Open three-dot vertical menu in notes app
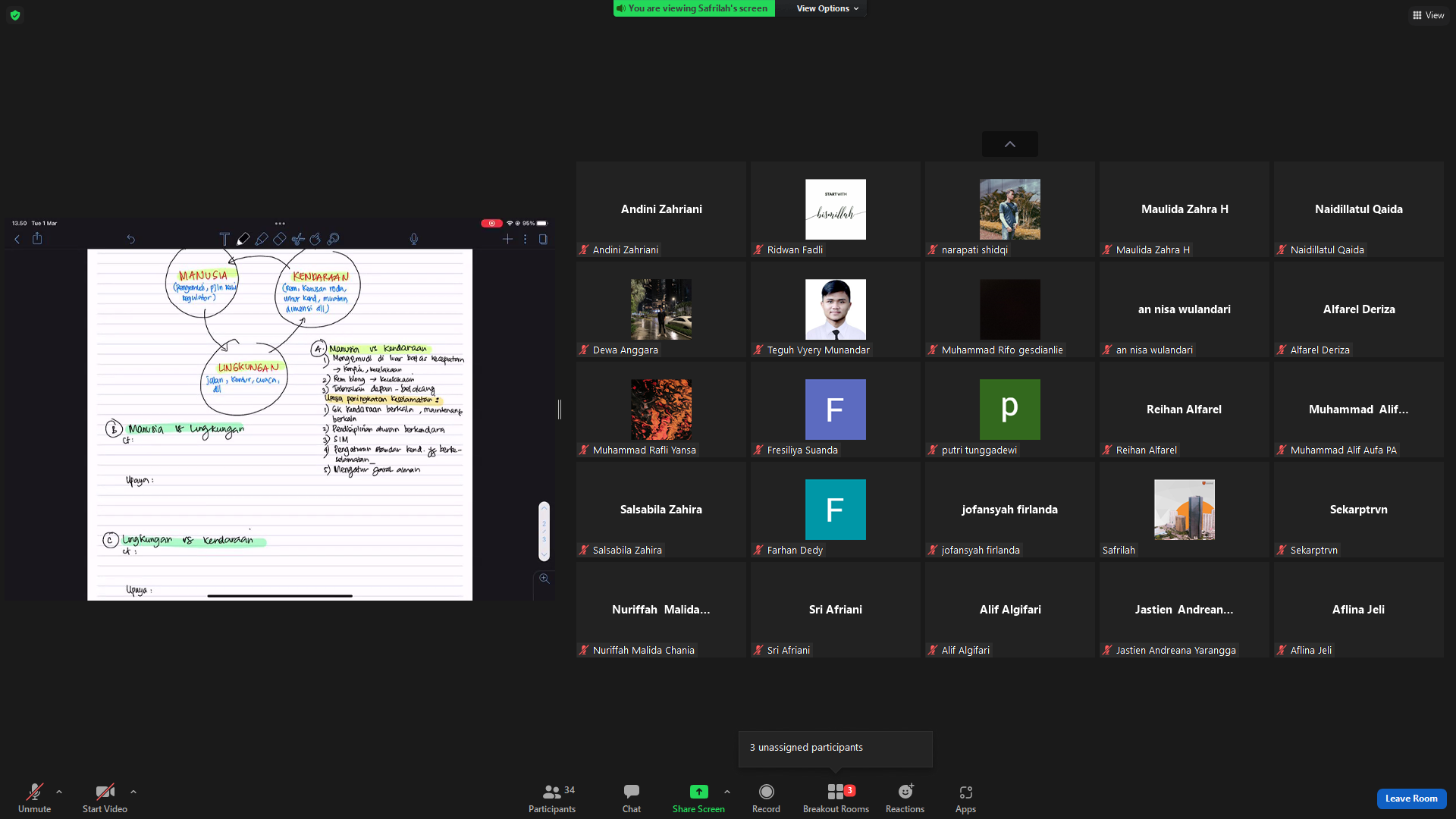 pos(525,239)
